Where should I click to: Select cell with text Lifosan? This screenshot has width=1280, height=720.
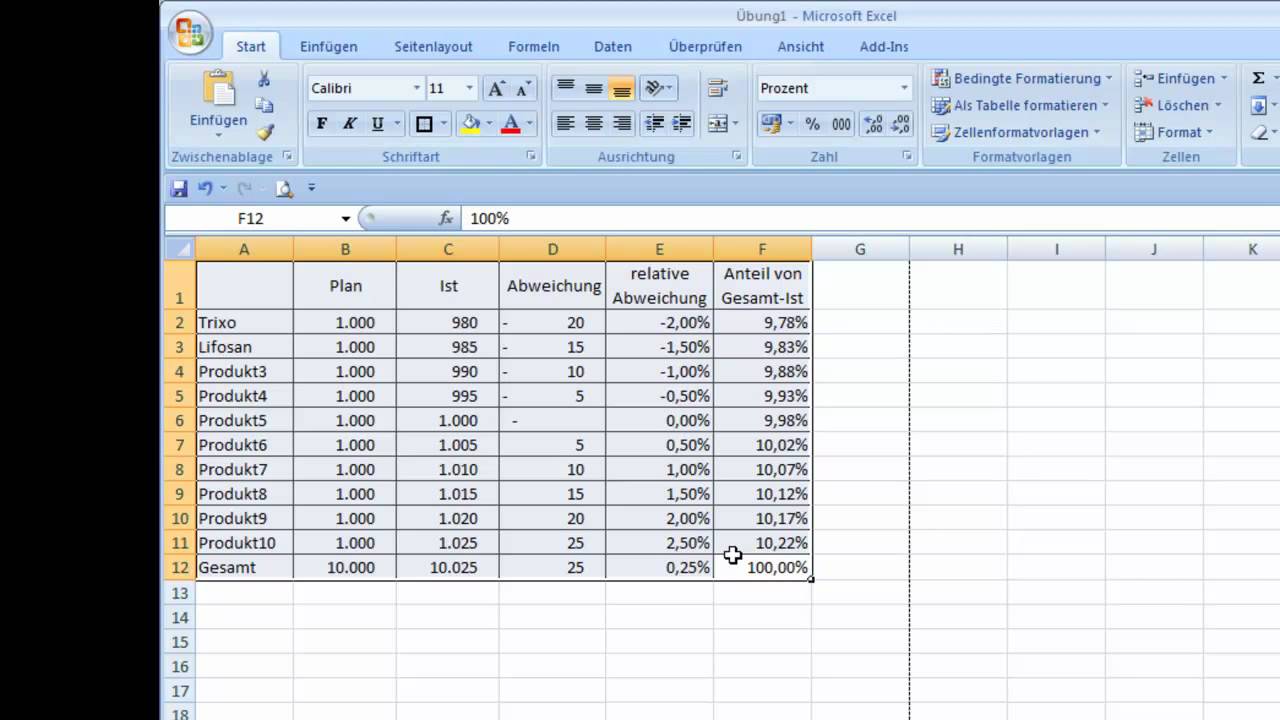(244, 347)
